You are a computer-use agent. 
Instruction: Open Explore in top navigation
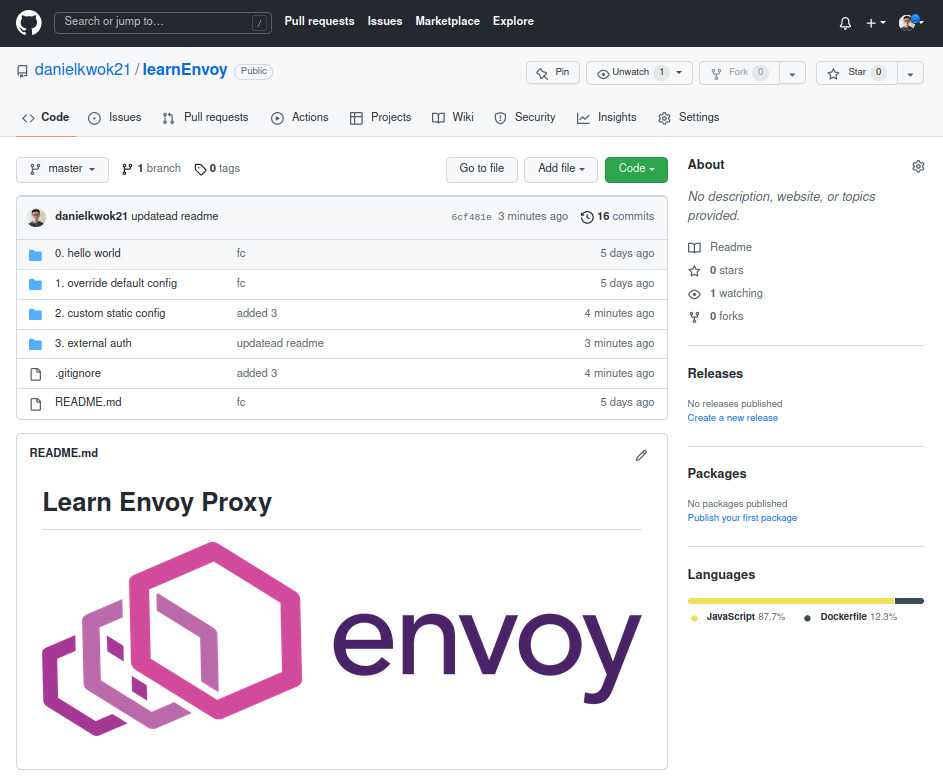tap(513, 21)
